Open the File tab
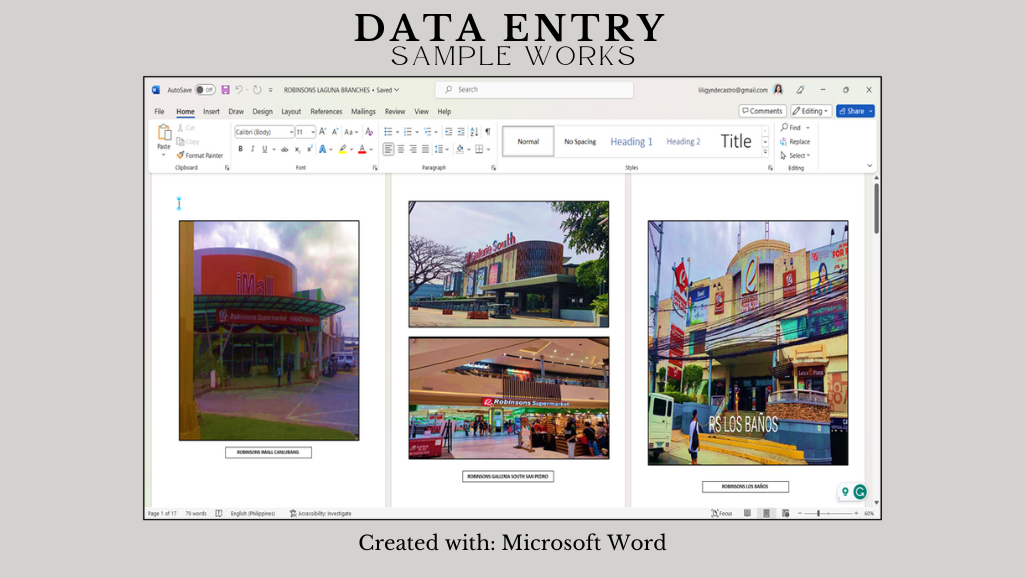 (x=160, y=112)
